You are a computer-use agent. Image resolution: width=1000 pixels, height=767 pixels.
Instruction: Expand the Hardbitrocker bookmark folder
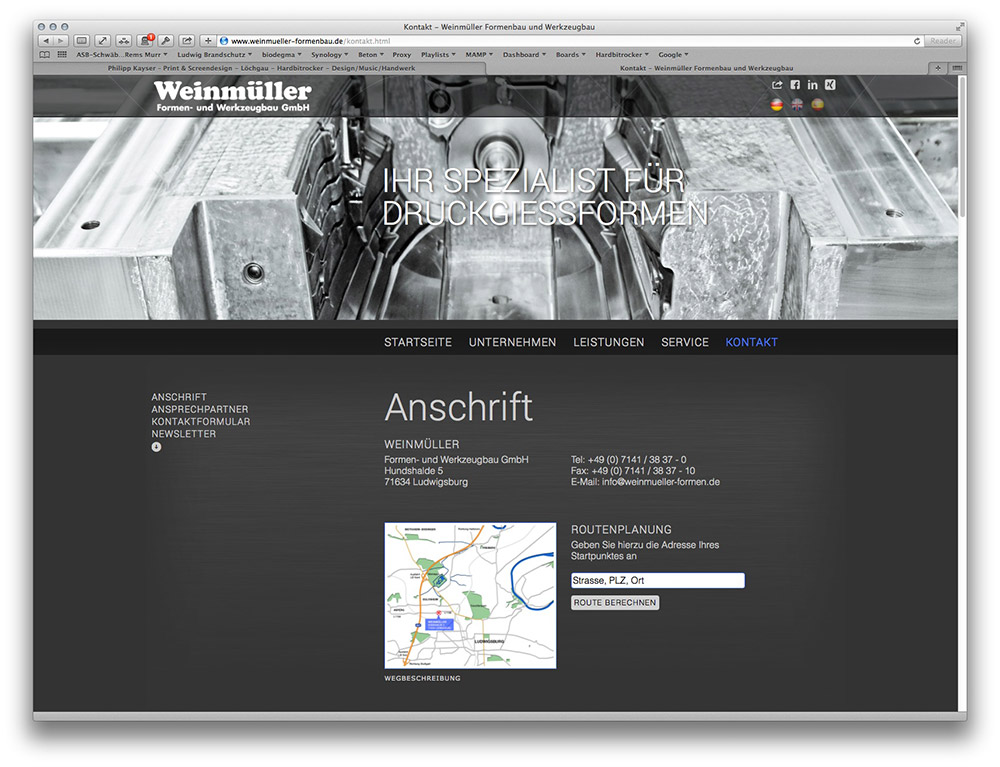pos(622,55)
